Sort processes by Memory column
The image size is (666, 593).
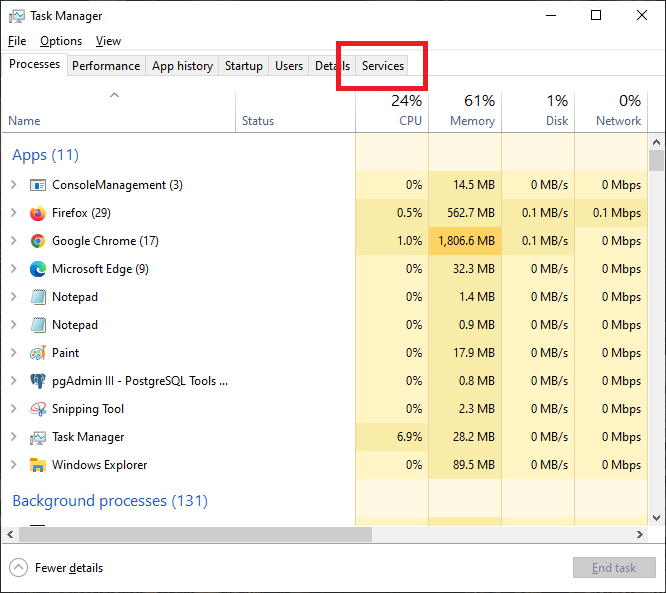coord(466,111)
